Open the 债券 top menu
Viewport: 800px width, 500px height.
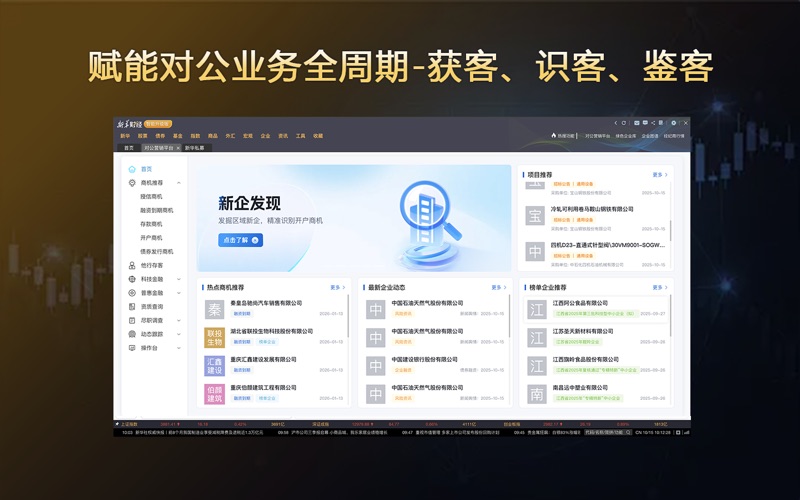pyautogui.click(x=160, y=136)
